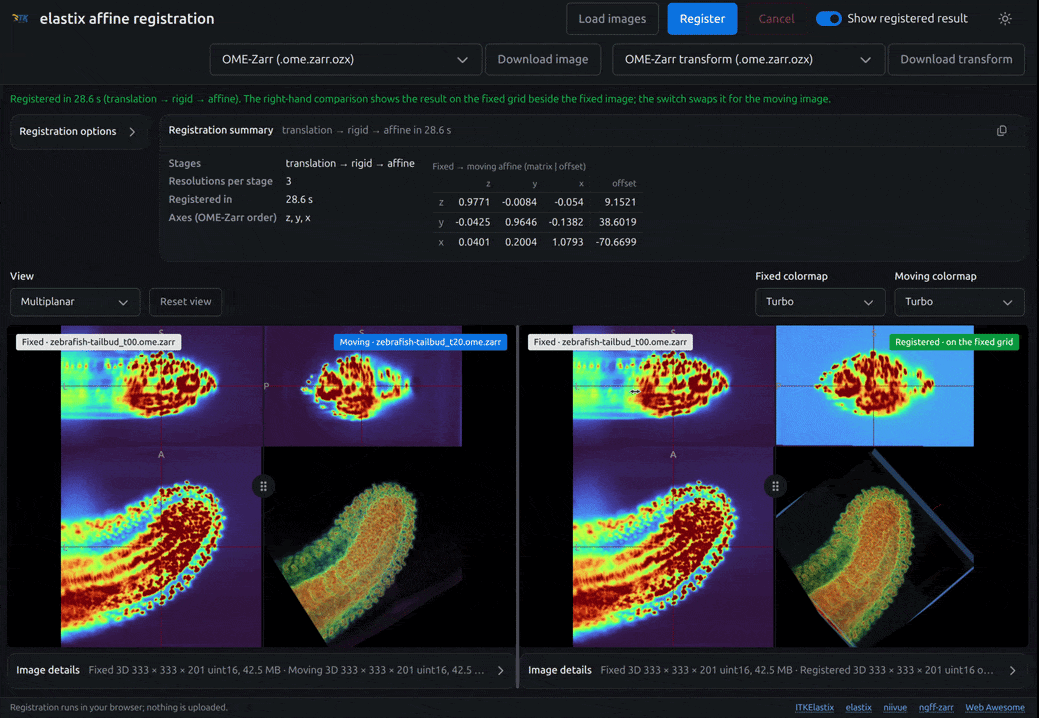The image size is (1039, 718).
Task: Click the right viewer's drag-handle grip icon
Action: click(x=775, y=486)
